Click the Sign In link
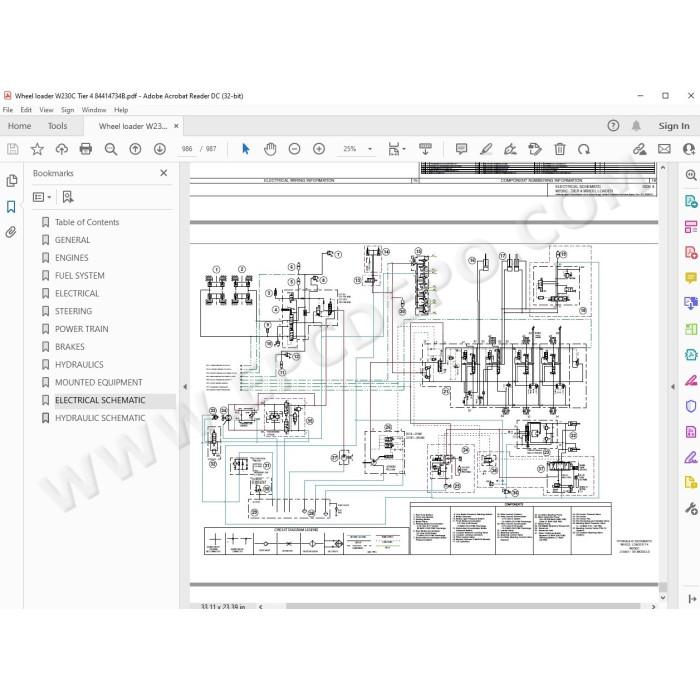700x700 pixels. point(674,126)
